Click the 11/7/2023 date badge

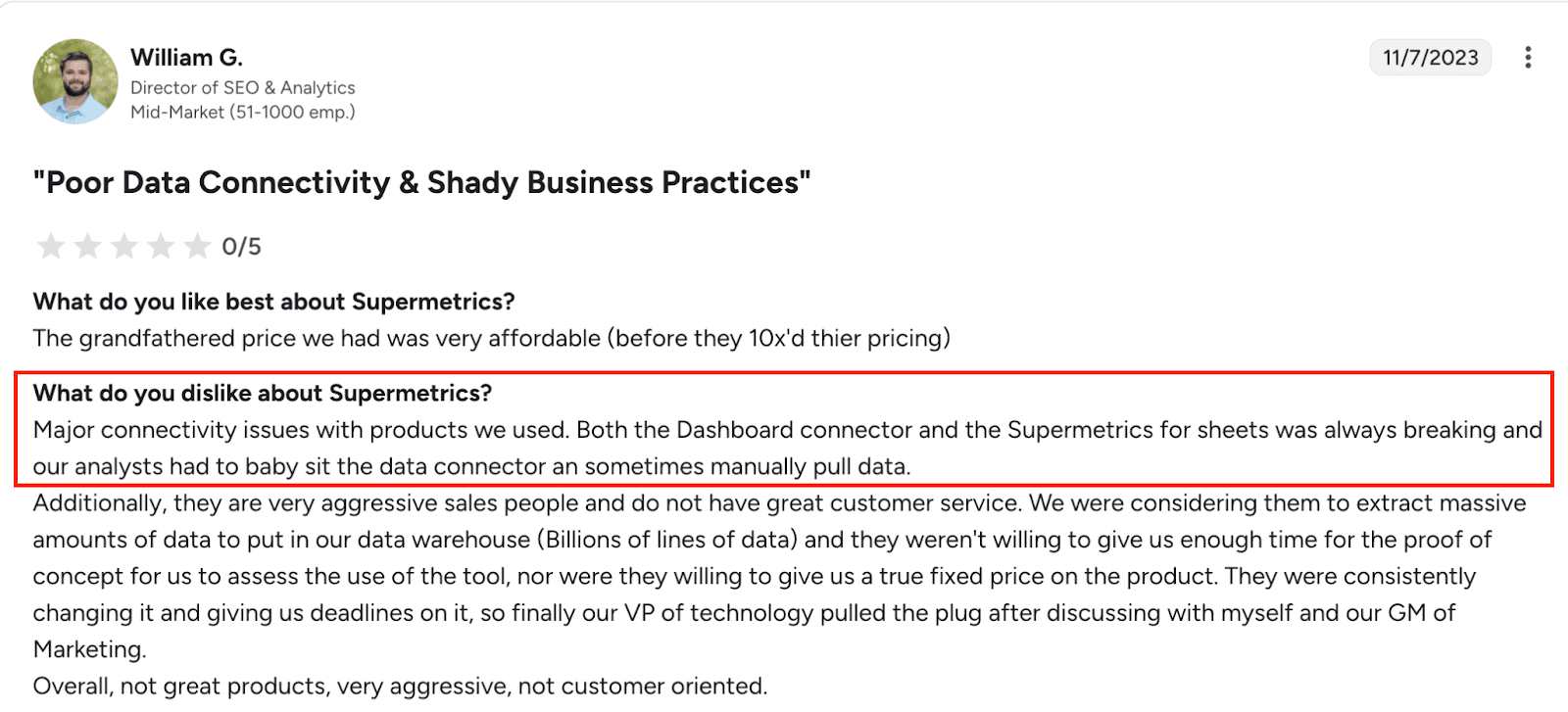coord(1429,58)
